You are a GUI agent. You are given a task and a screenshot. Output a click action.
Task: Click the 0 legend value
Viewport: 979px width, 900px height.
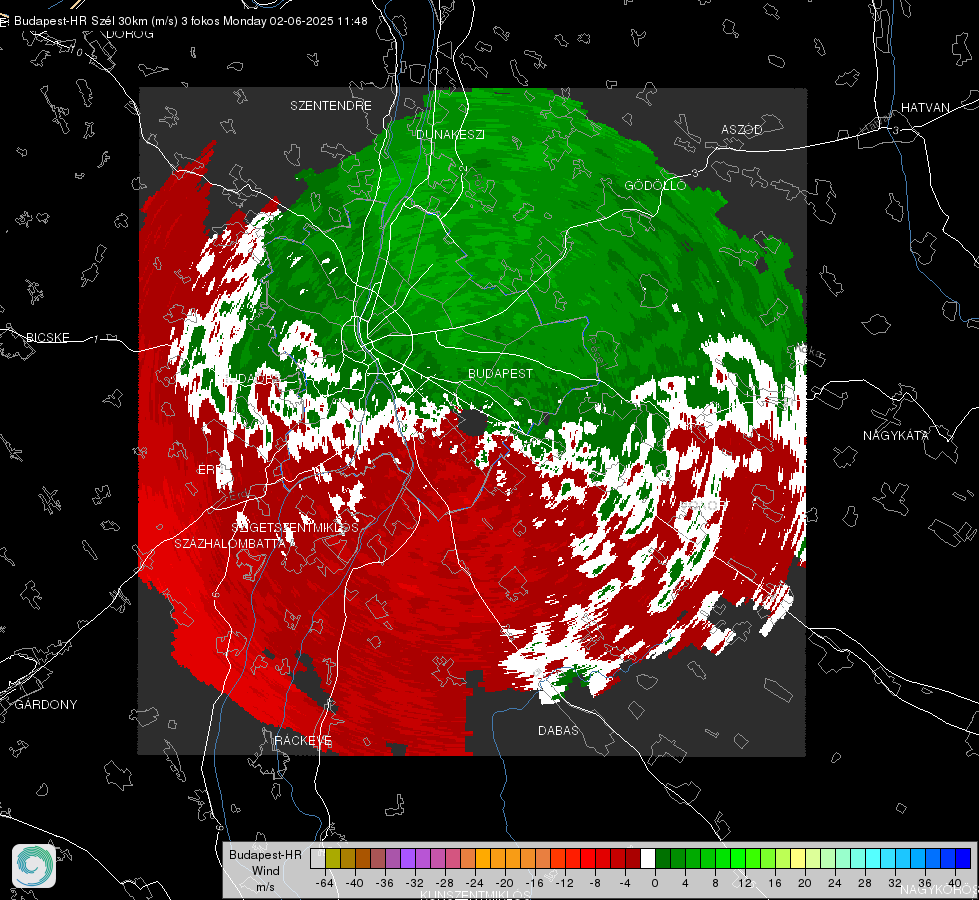pos(655,883)
